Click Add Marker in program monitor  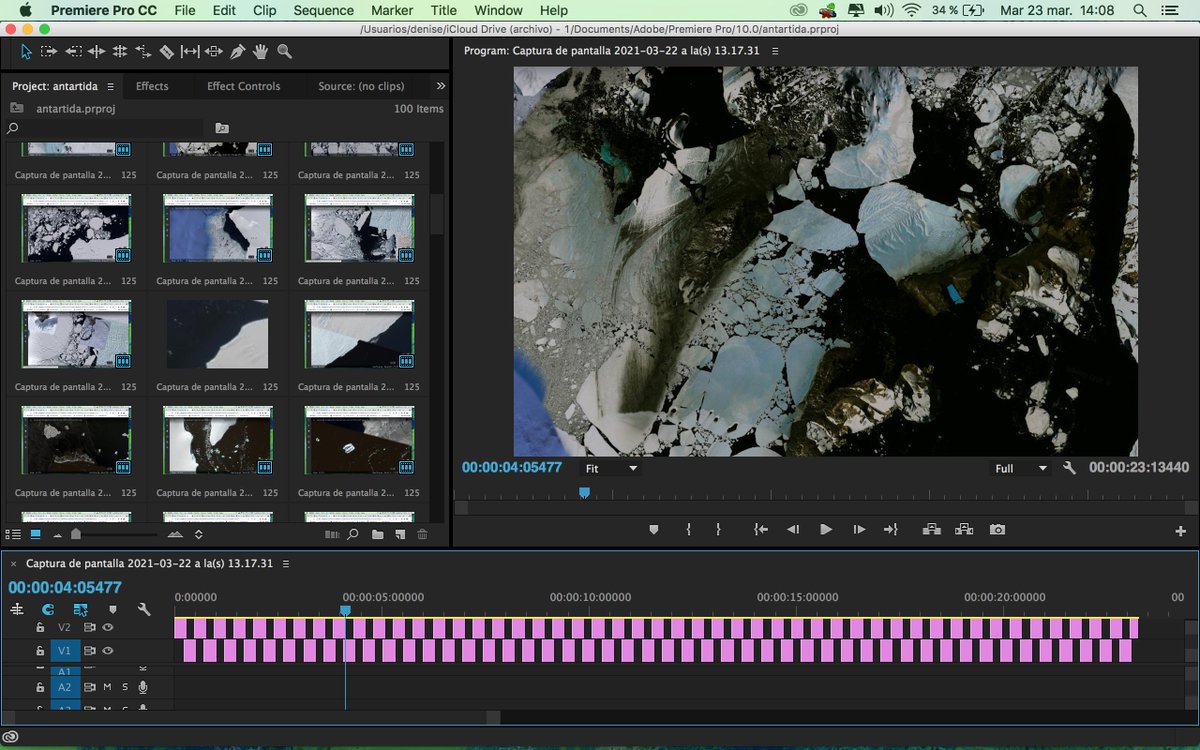654,530
